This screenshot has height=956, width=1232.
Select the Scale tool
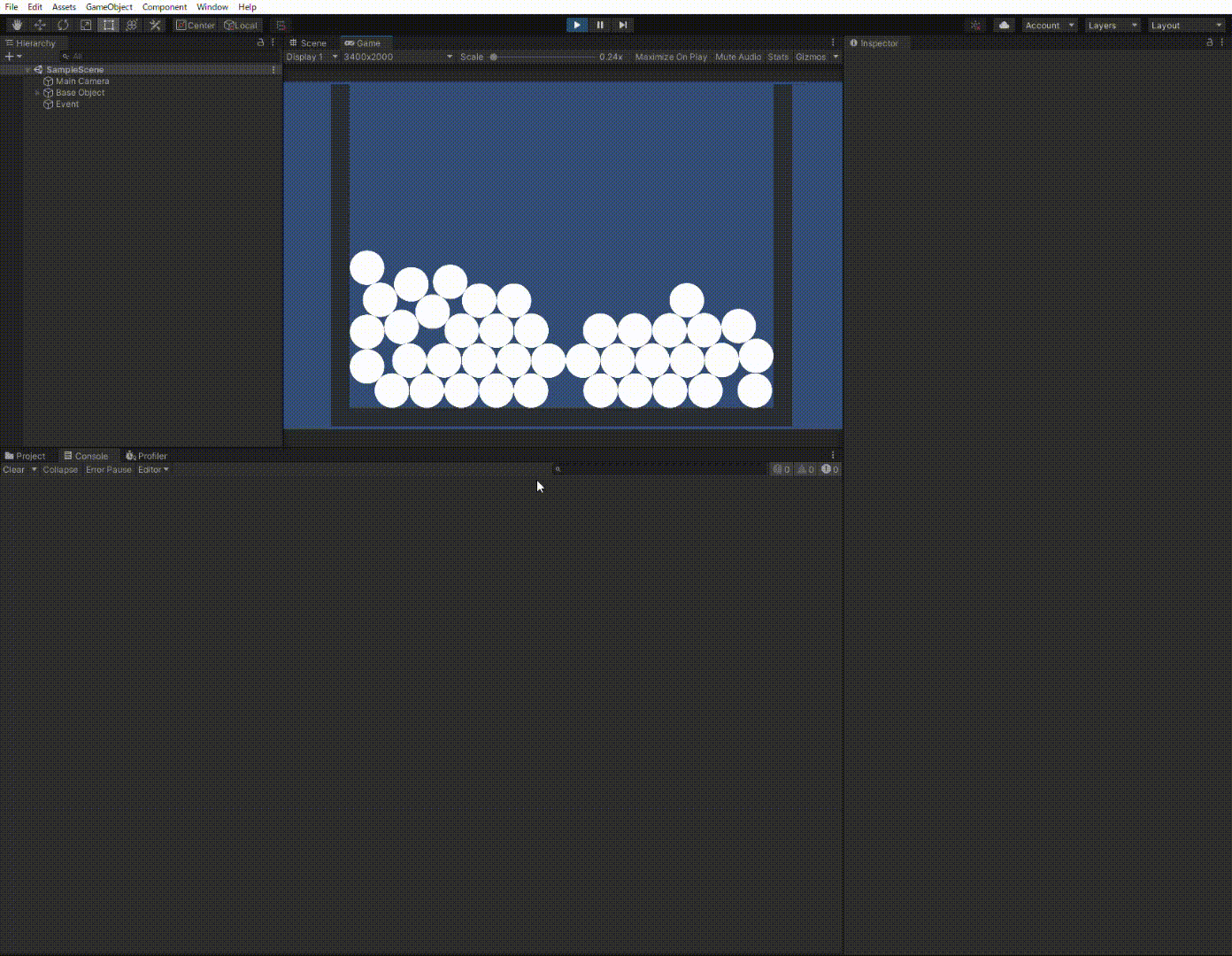[86, 25]
